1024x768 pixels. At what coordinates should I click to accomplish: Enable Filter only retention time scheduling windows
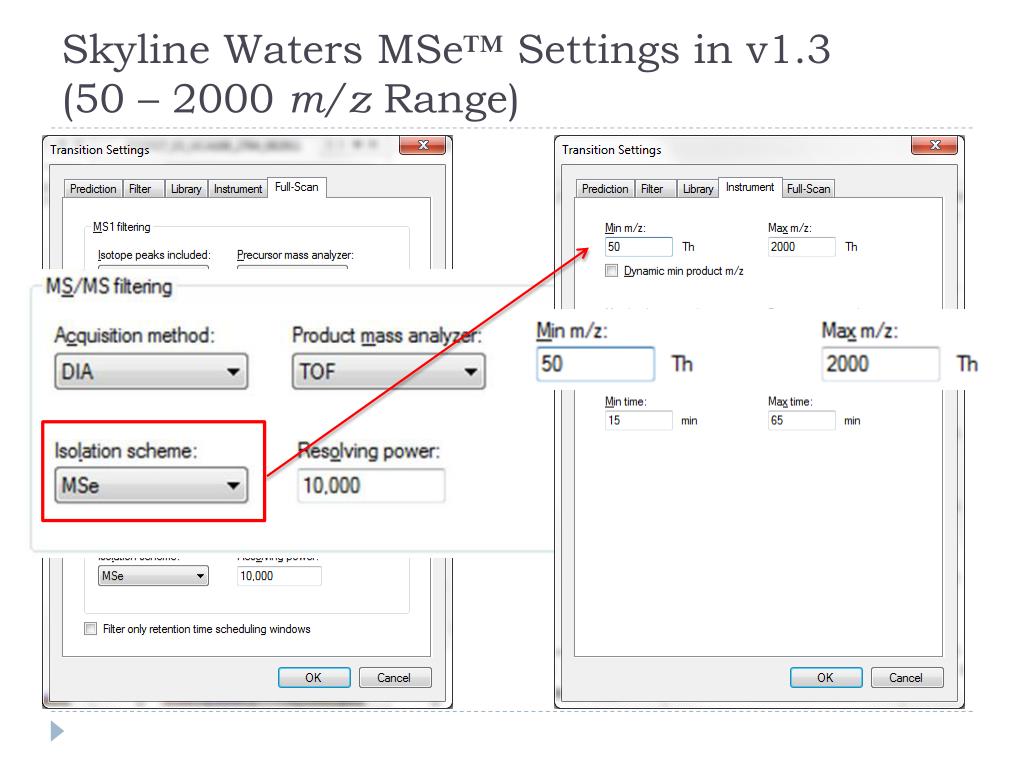coord(91,629)
